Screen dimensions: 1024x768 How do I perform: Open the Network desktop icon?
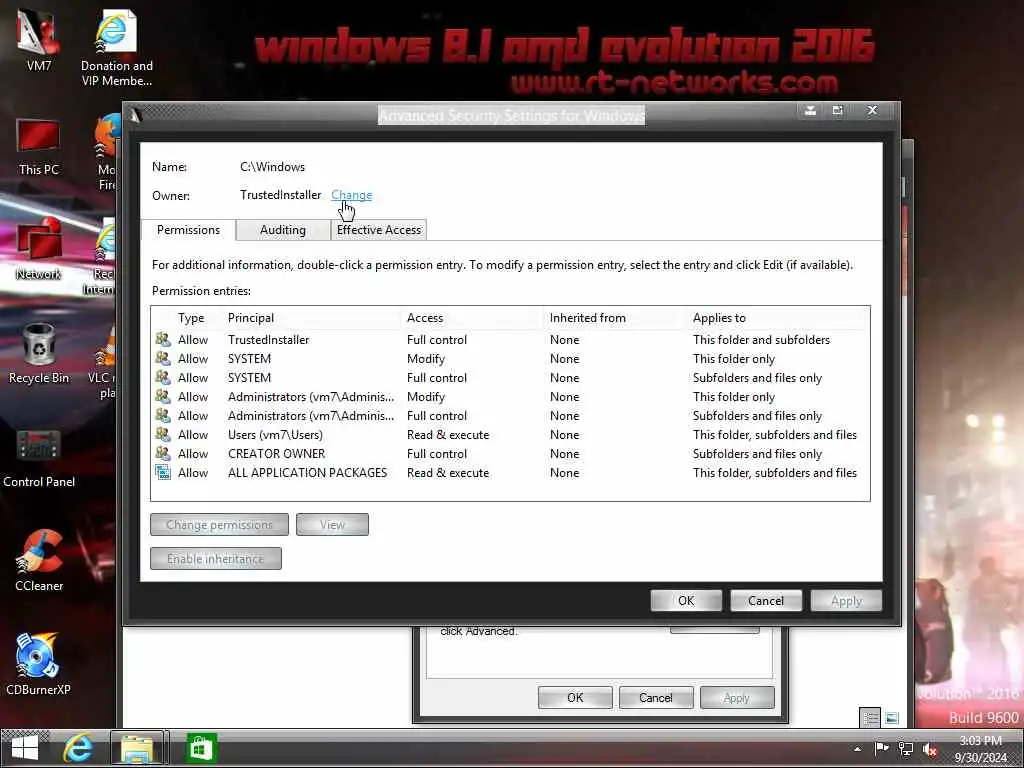pos(39,249)
